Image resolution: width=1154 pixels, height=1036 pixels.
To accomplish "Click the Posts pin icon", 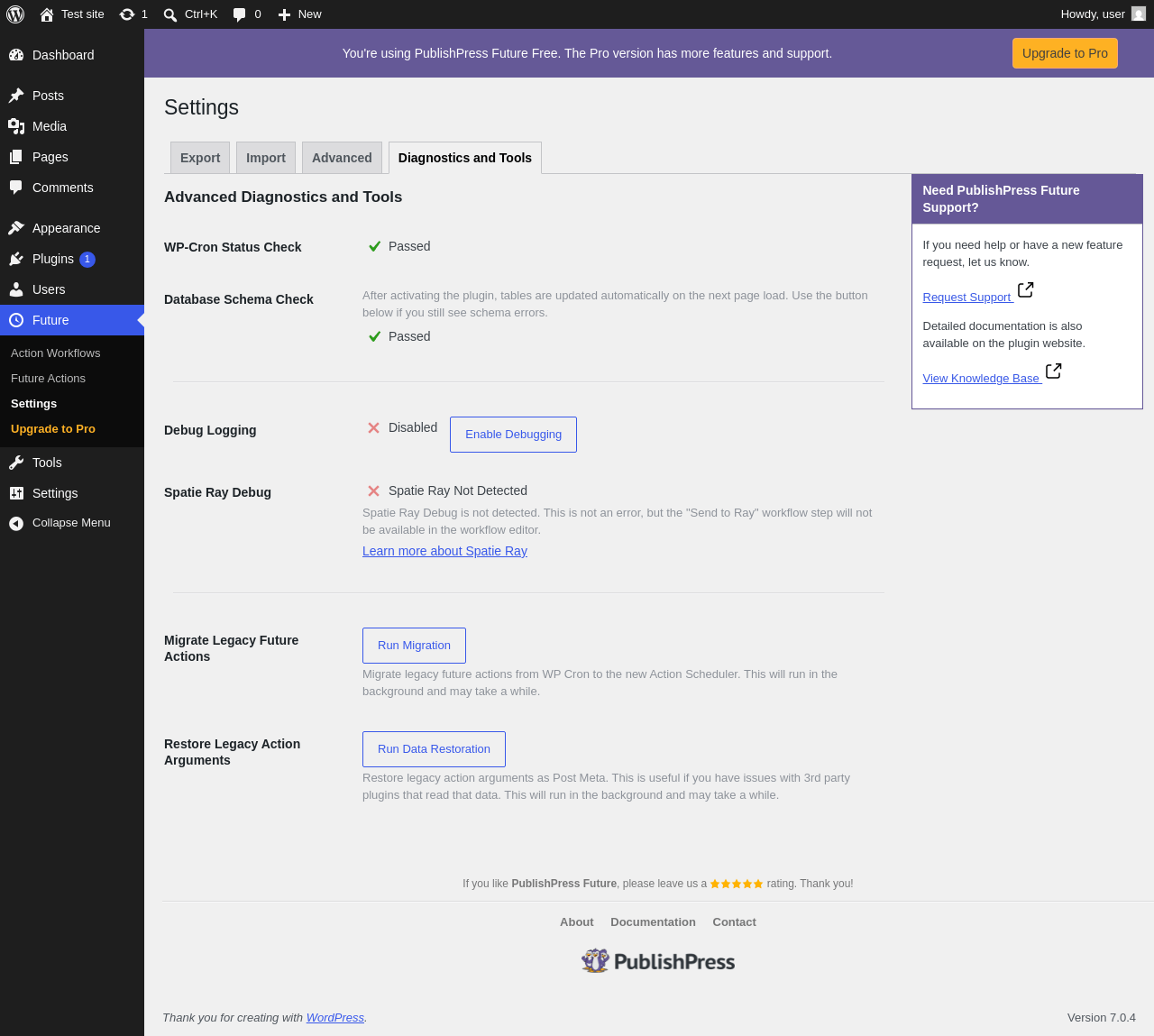I will 16,96.
